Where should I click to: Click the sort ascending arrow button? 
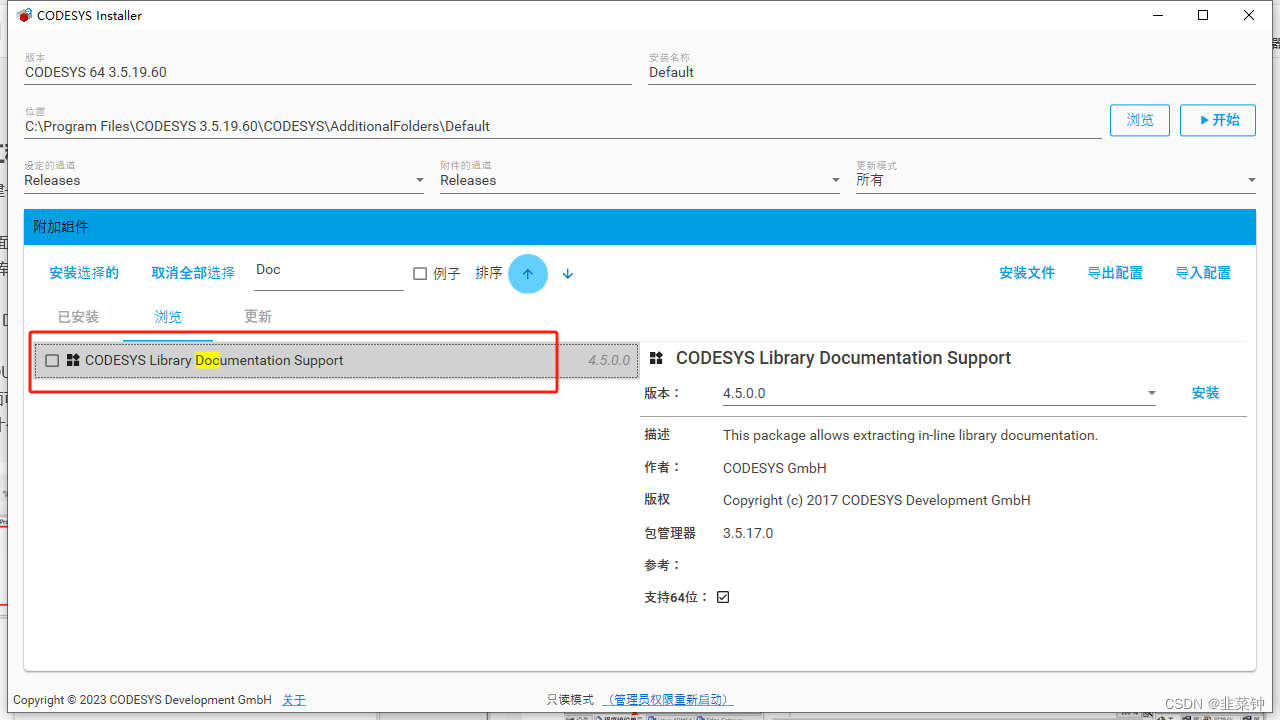(528, 274)
